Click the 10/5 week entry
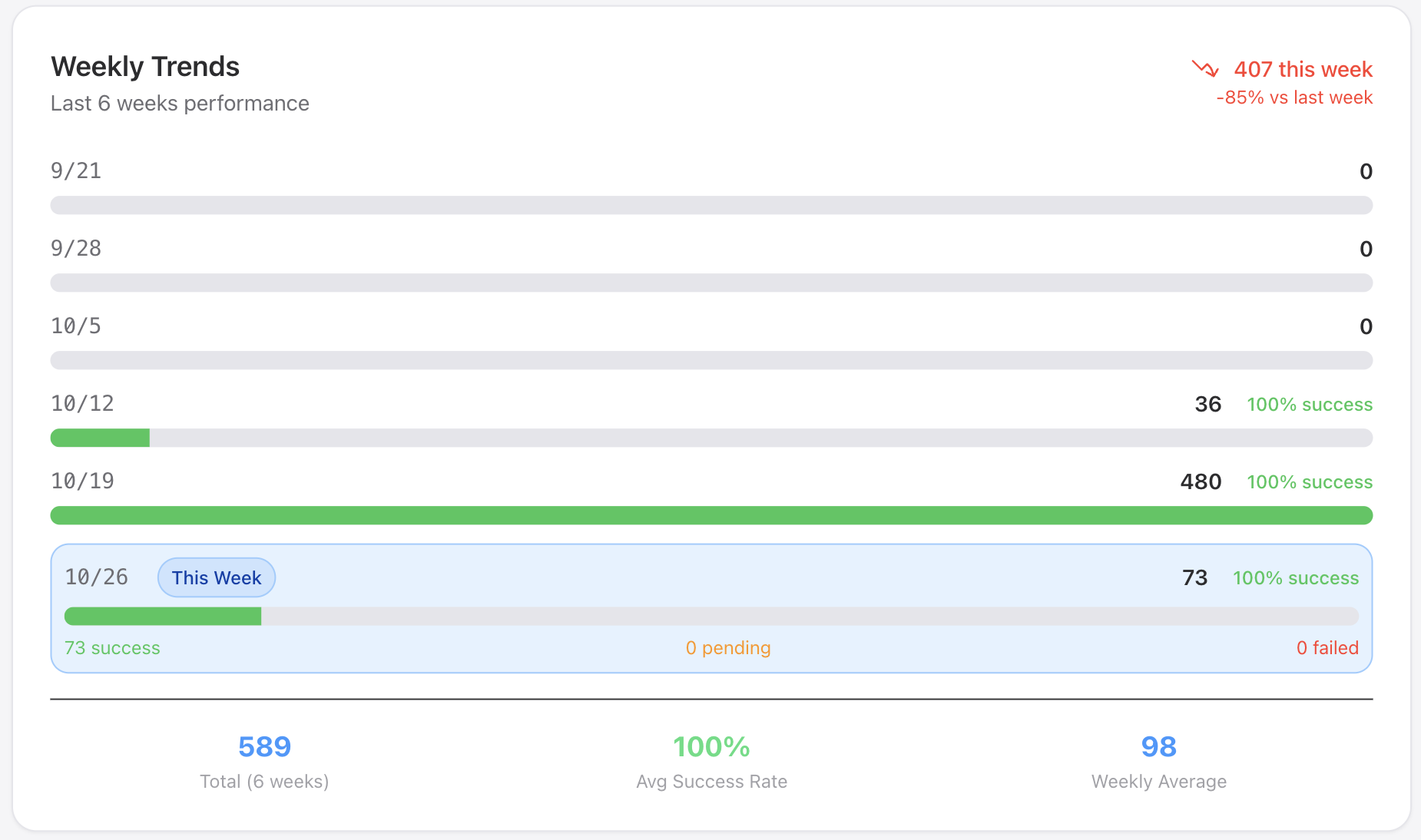Viewport: 1421px width, 840px height. tap(76, 326)
